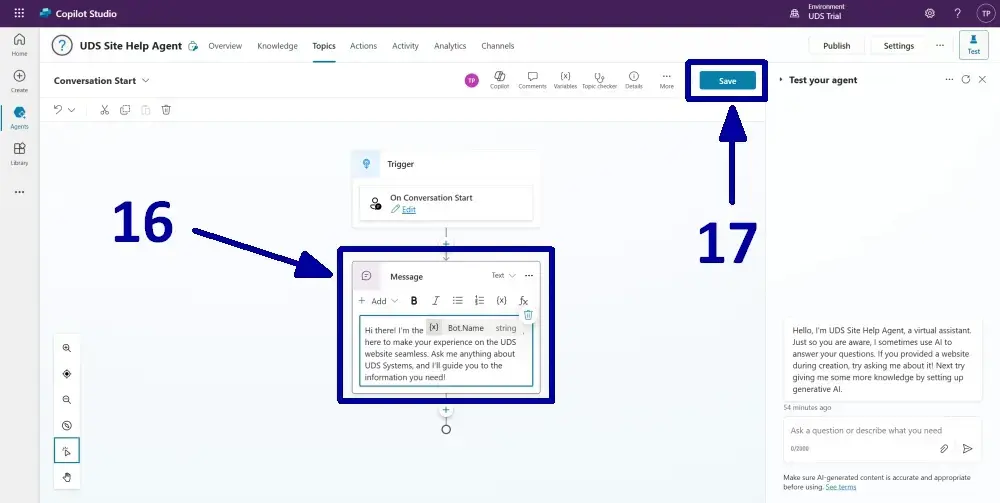
Task: Show more sidebar options ellipsis
Action: pos(19,192)
